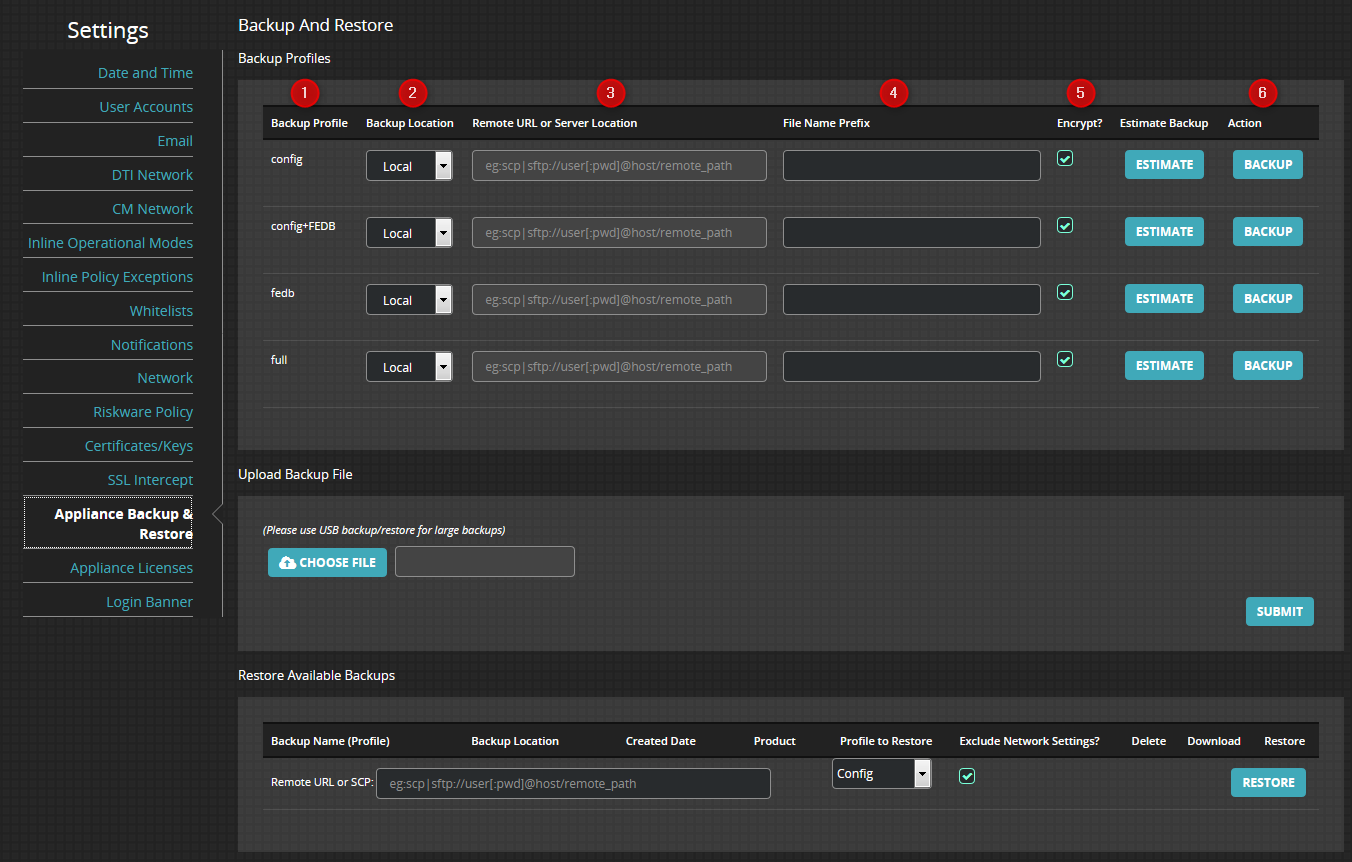Open Certificates/Keys settings

point(139,446)
